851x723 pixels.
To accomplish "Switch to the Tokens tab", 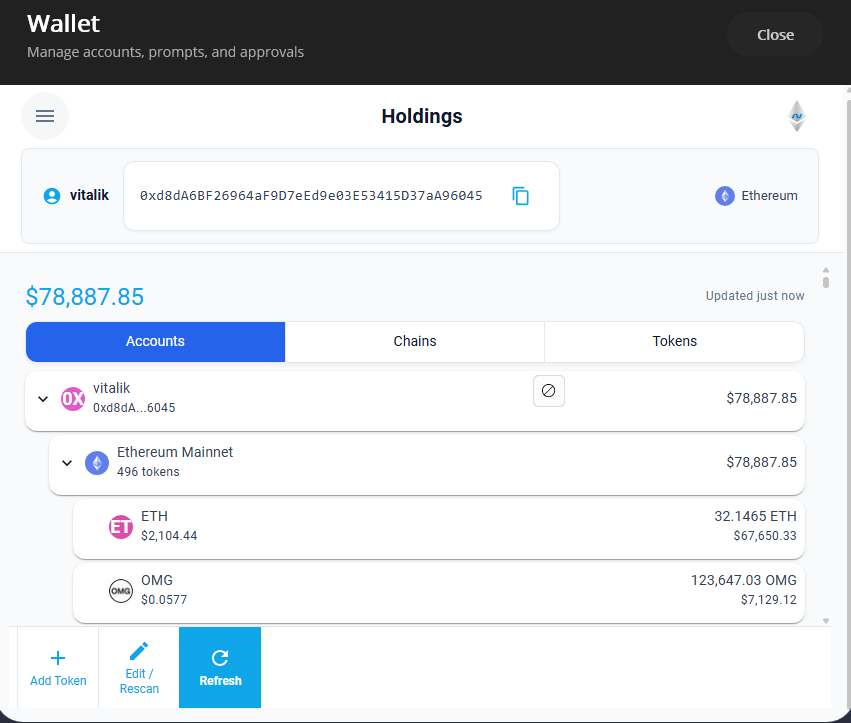I will 674,341.
